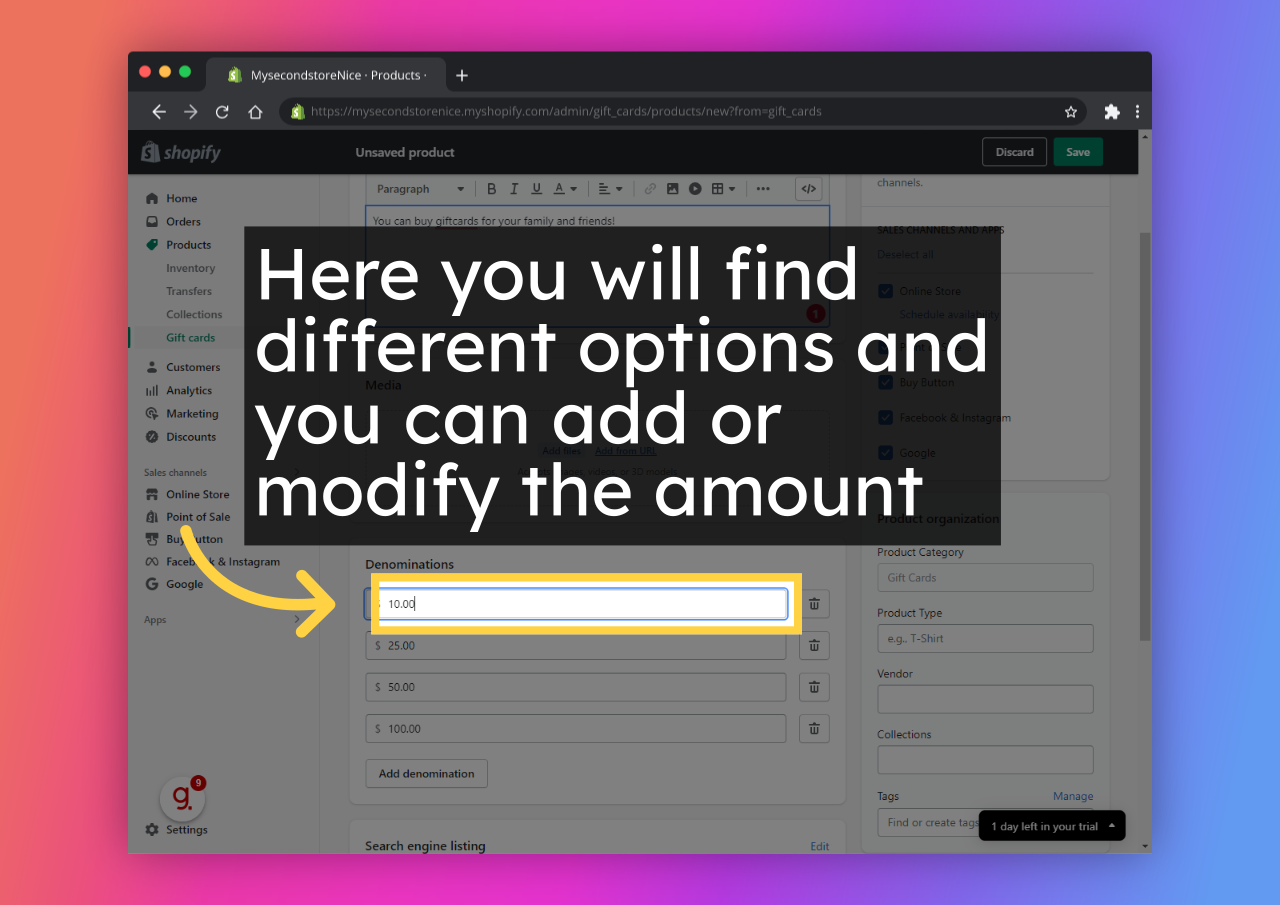
Task: Bookmark this page with star icon
Action: tap(1071, 112)
